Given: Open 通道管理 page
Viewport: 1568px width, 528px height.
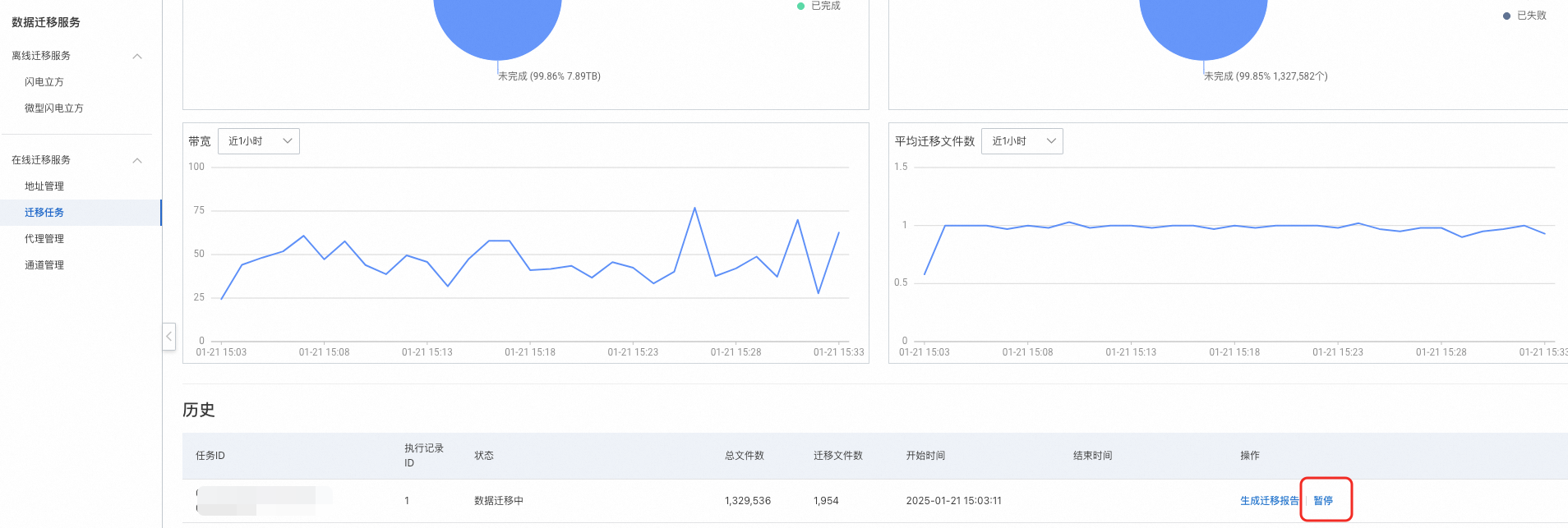Looking at the screenshot, I should [44, 265].
